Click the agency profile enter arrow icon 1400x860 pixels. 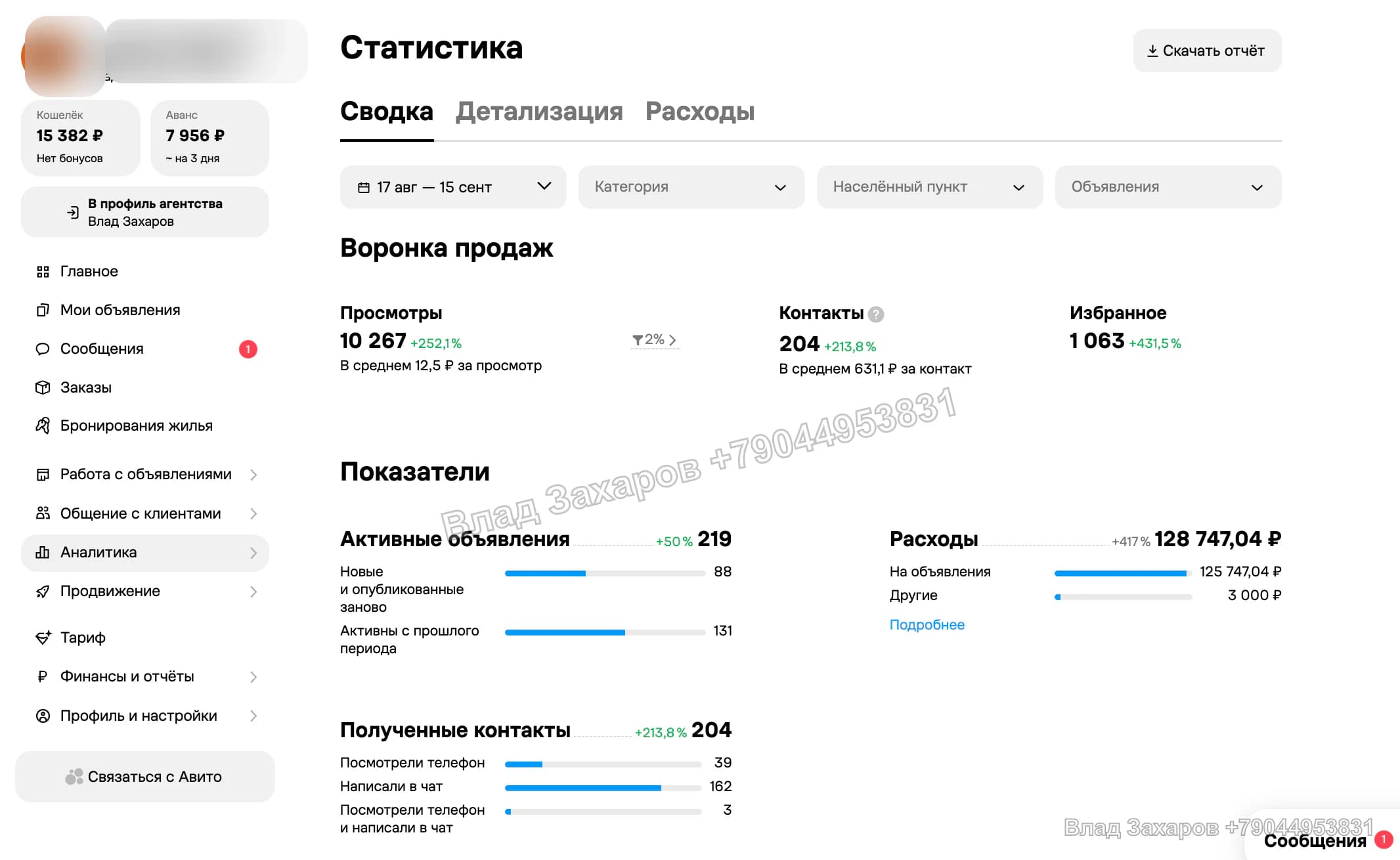click(x=73, y=212)
